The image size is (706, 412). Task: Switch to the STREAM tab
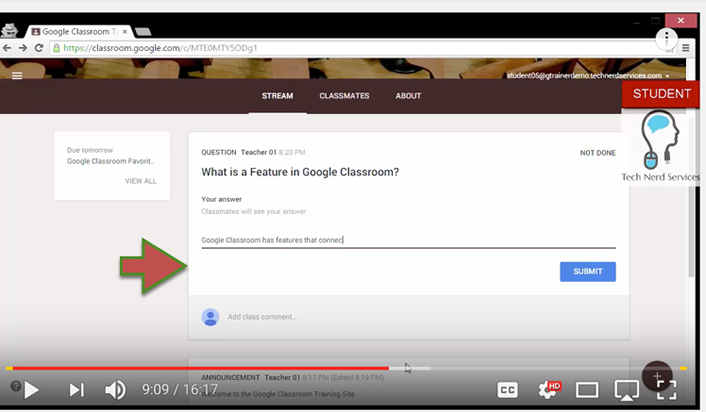click(277, 95)
